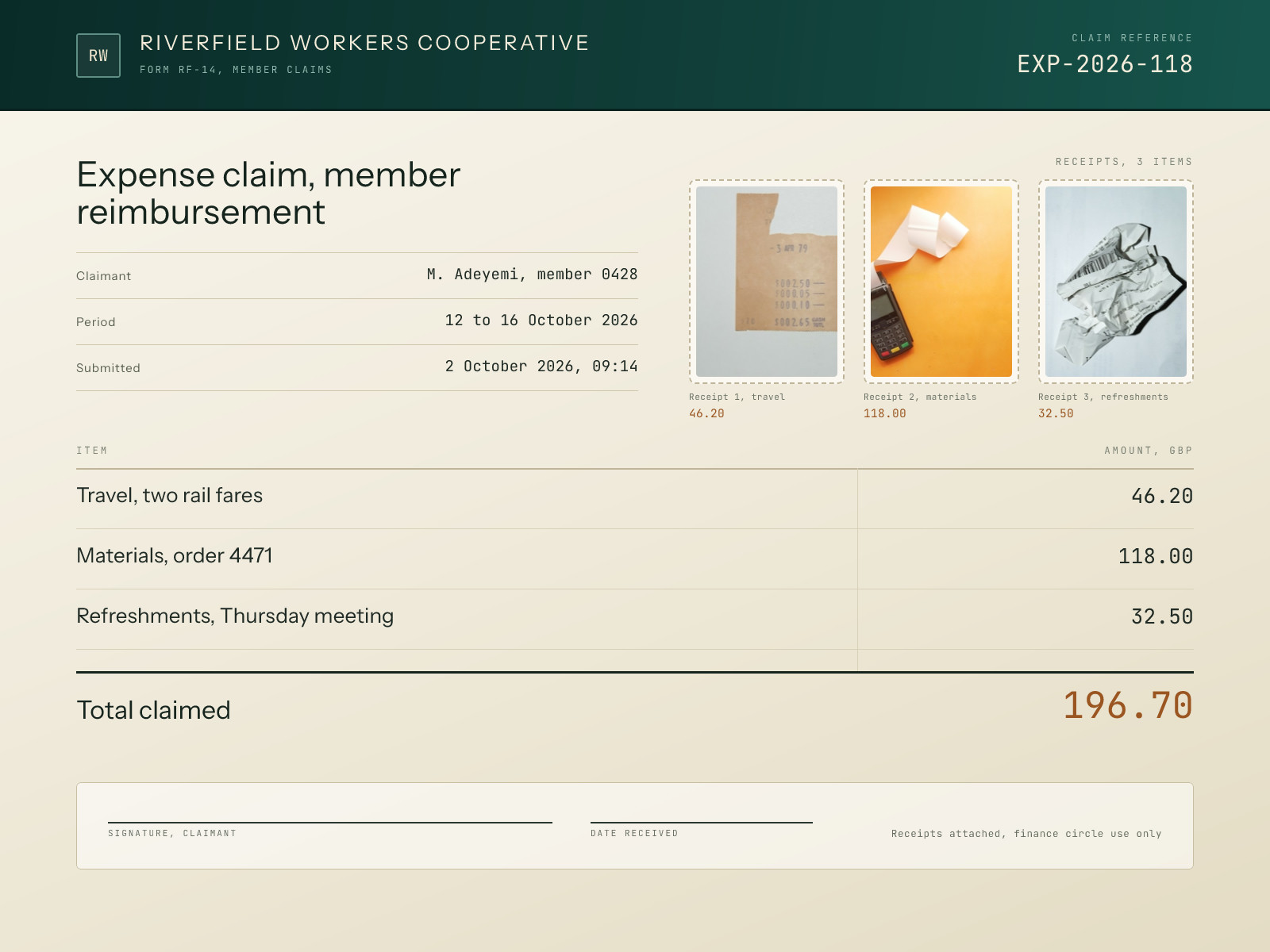Click the 'Expense claim, member reimbursement' heading

click(x=268, y=194)
